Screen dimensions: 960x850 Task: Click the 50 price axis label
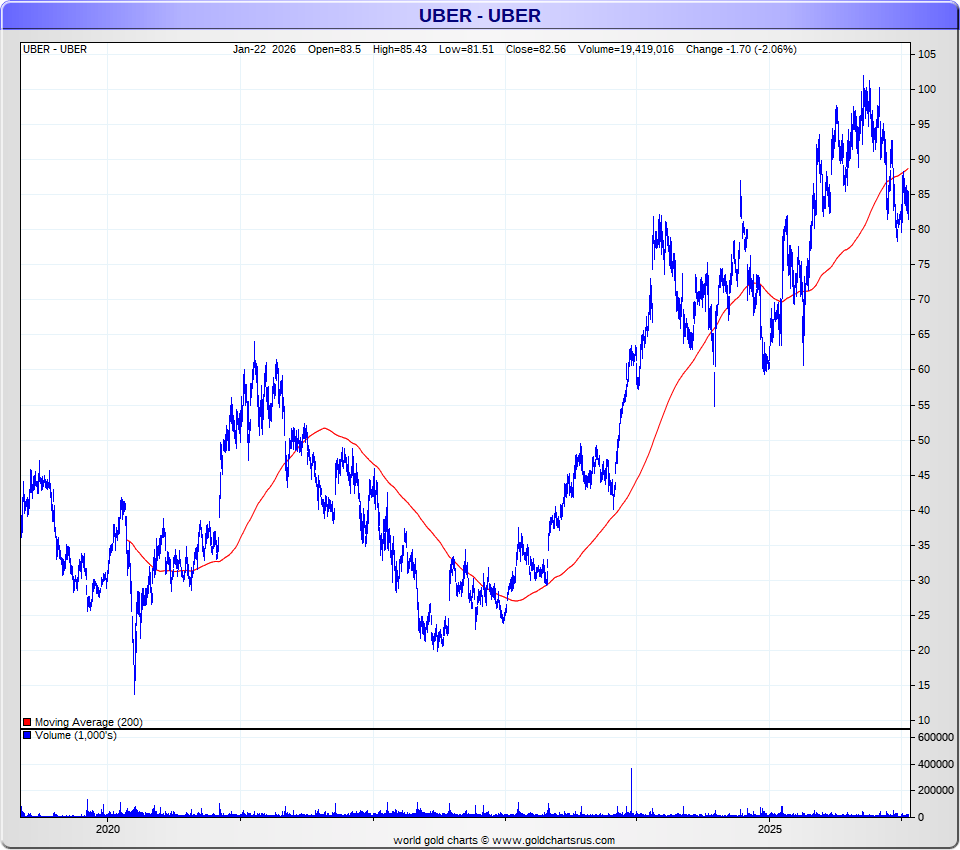coord(924,440)
